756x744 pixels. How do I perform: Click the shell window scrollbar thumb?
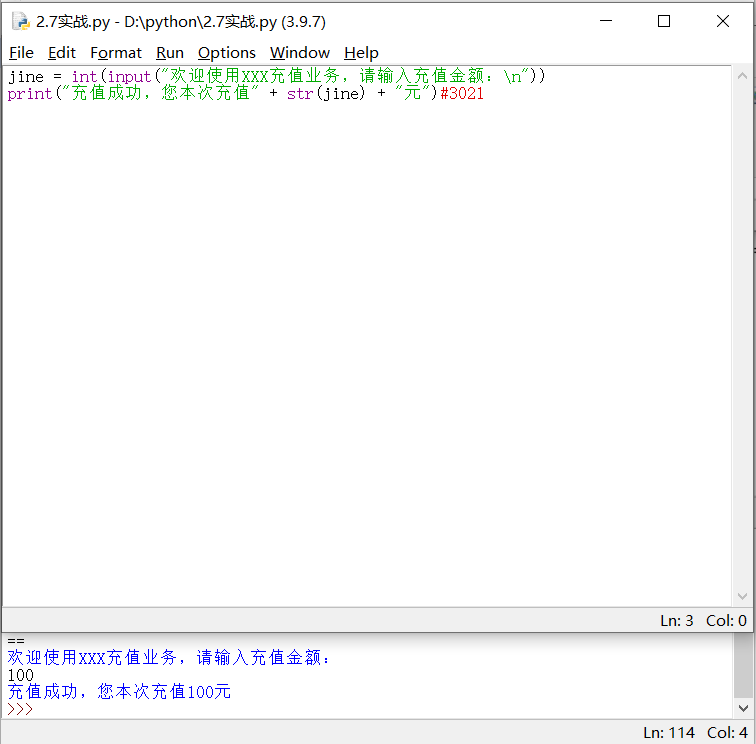click(x=742, y=666)
